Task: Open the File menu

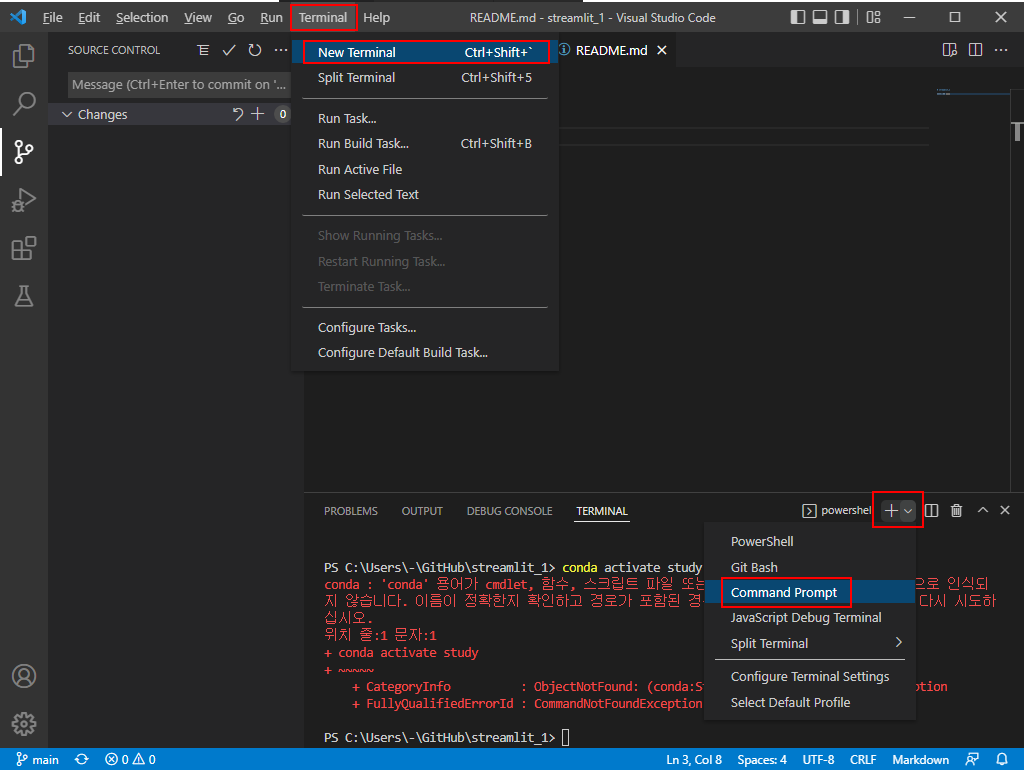Action: 52,18
